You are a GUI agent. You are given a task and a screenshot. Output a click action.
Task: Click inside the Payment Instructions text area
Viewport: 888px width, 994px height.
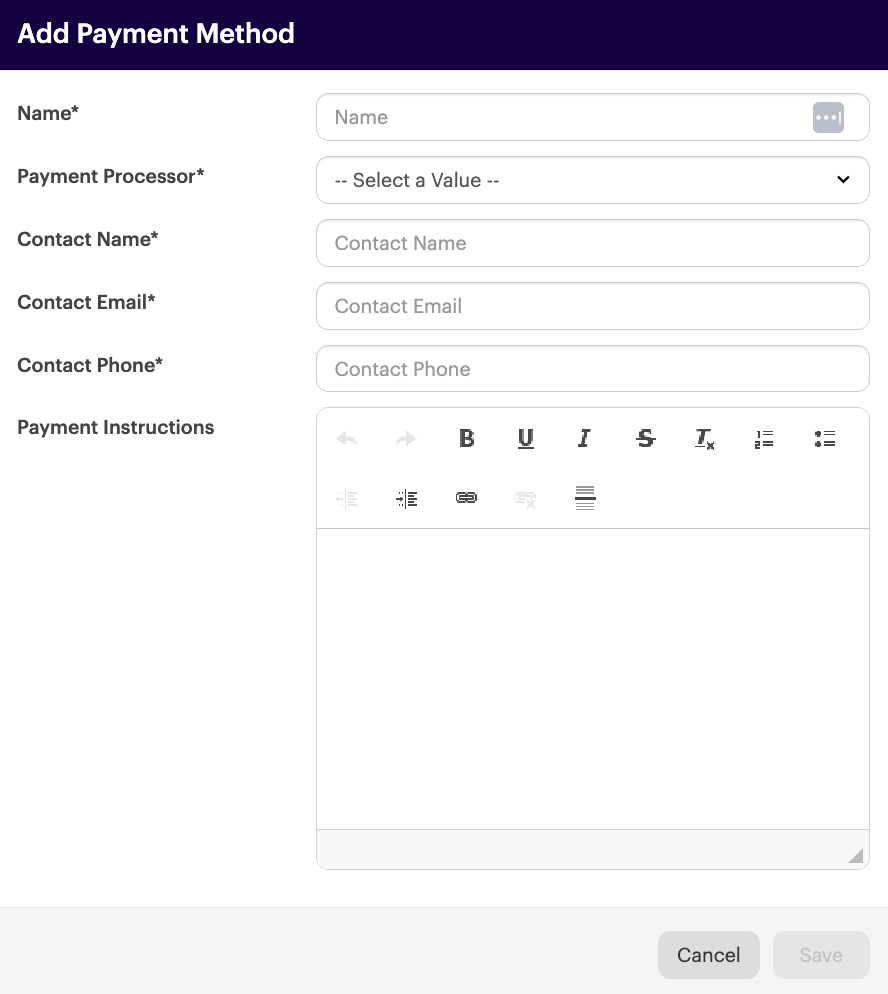tap(592, 678)
